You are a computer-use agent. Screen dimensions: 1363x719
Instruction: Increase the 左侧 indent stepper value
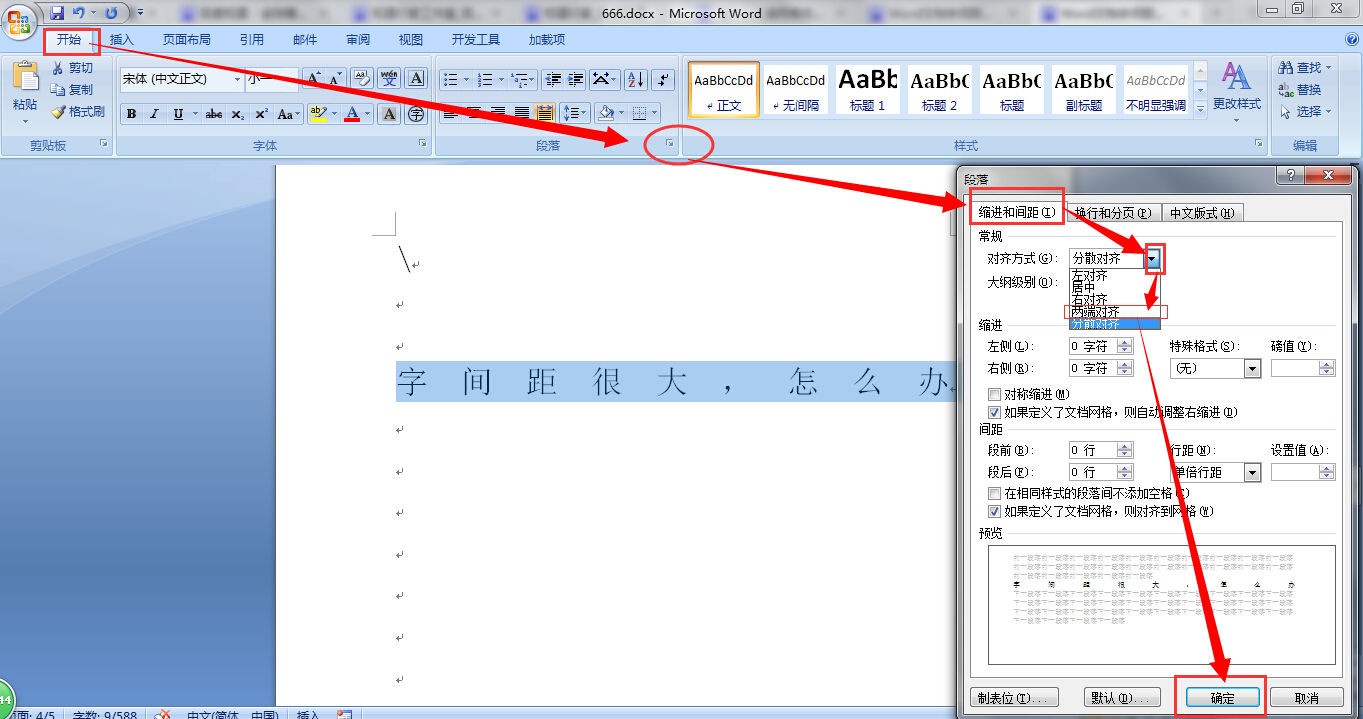[1125, 342]
